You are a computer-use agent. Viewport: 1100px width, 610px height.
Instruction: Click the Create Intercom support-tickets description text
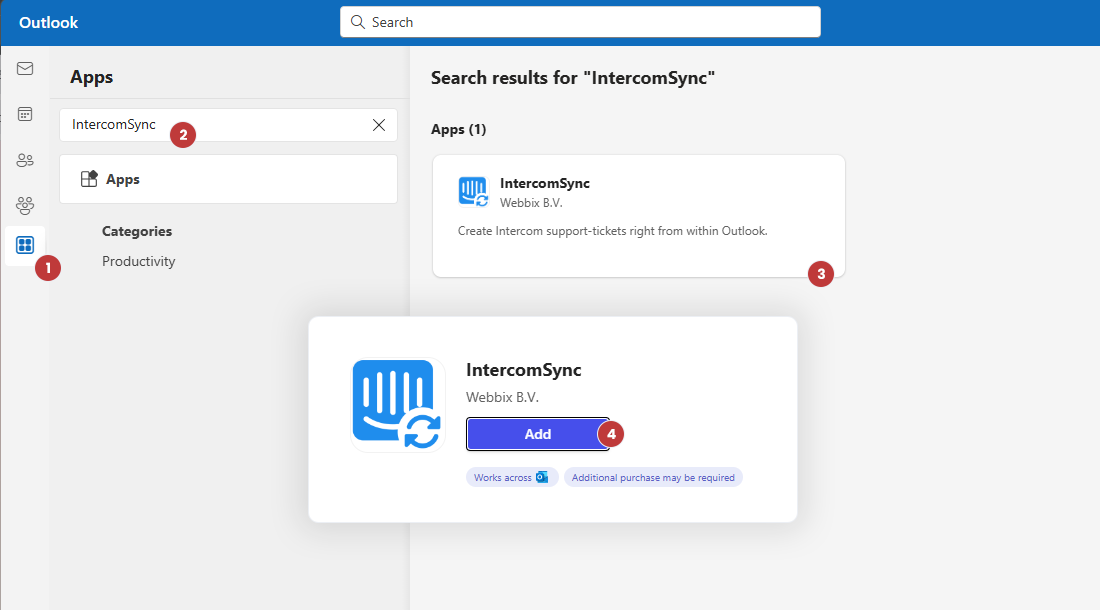pyautogui.click(x=612, y=231)
